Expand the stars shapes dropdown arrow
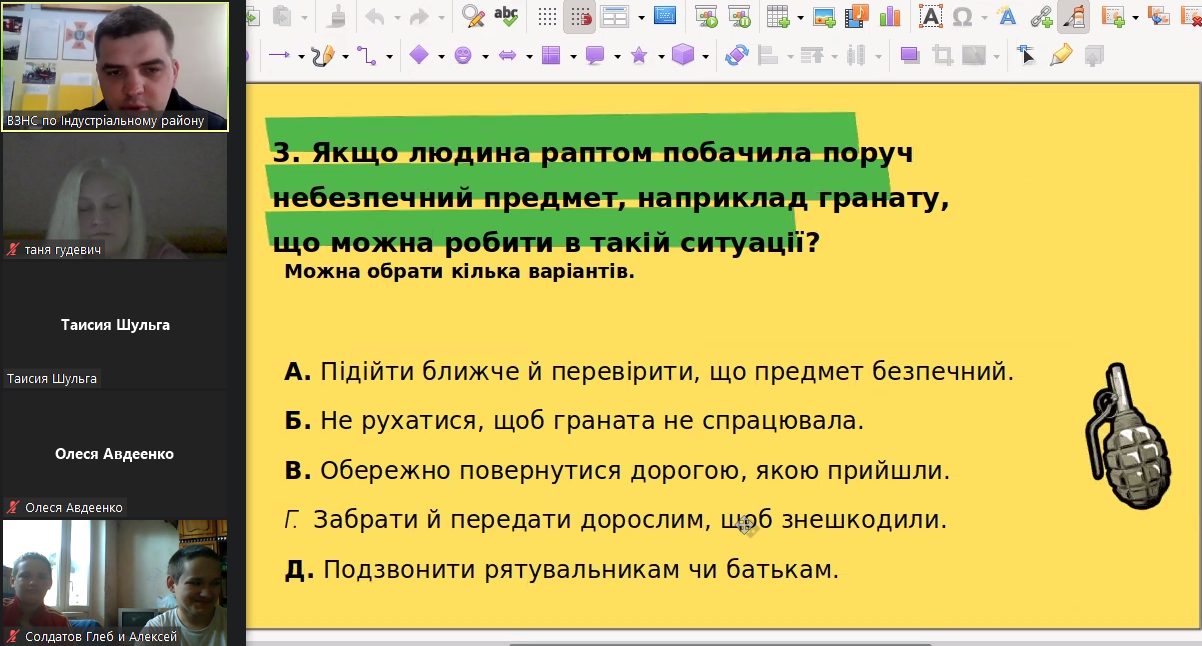This screenshot has width=1202, height=646. (x=662, y=56)
